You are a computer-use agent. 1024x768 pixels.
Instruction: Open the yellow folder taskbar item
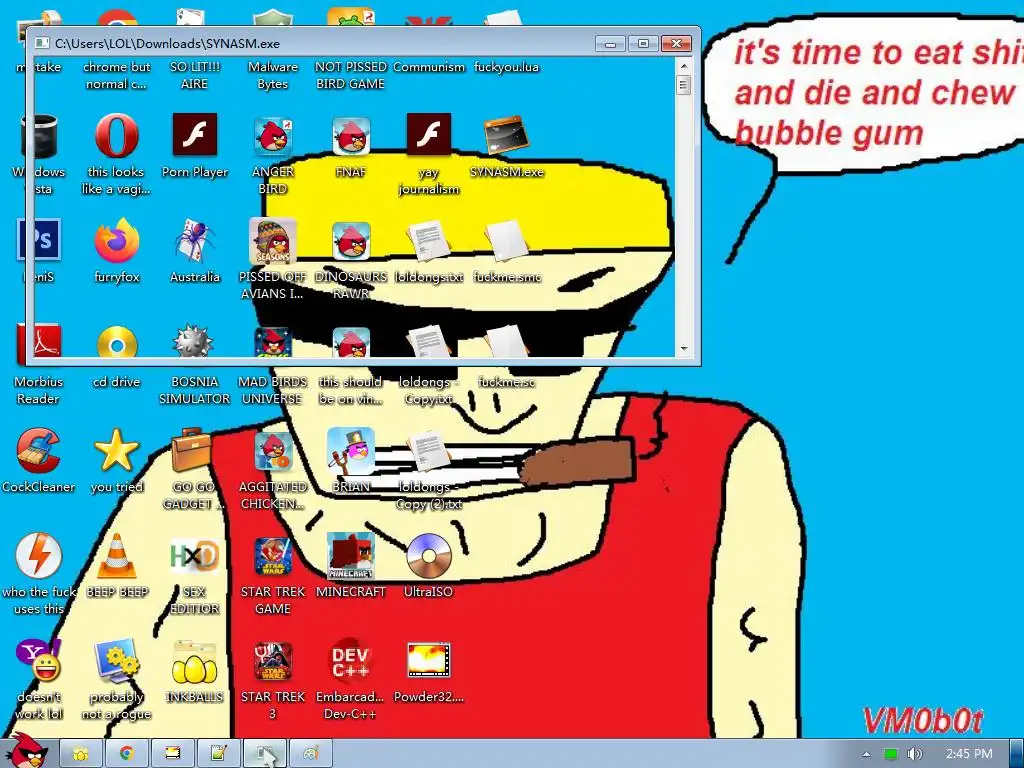click(x=81, y=754)
